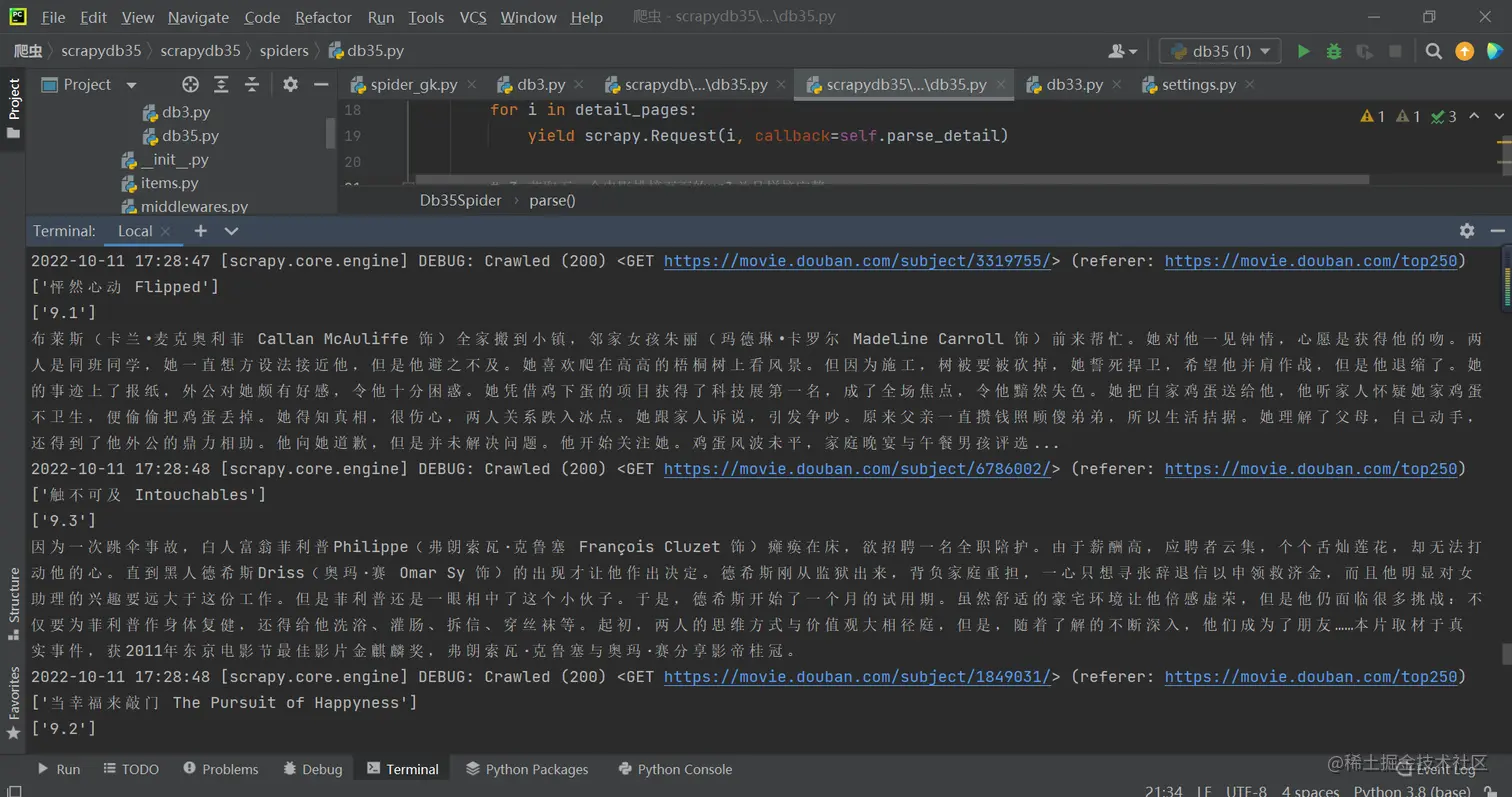This screenshot has width=1512, height=797.
Task: Expand all in Project panel
Action: (221, 85)
